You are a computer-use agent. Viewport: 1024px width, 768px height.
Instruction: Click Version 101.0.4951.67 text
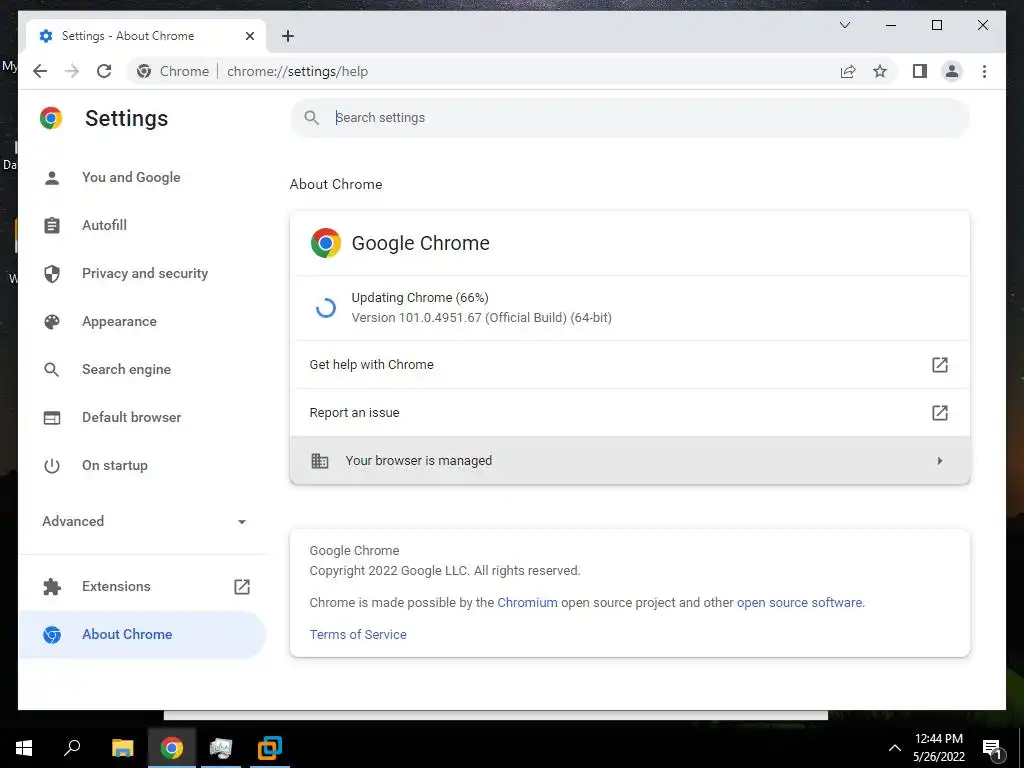tap(481, 318)
